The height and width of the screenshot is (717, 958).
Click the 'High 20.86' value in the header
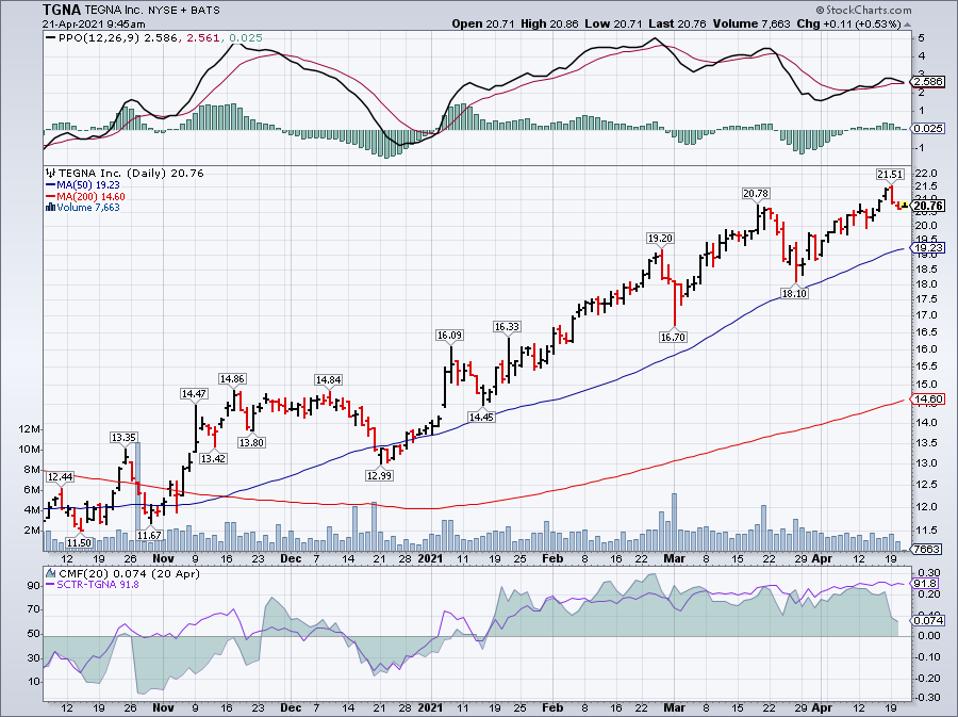[x=549, y=24]
